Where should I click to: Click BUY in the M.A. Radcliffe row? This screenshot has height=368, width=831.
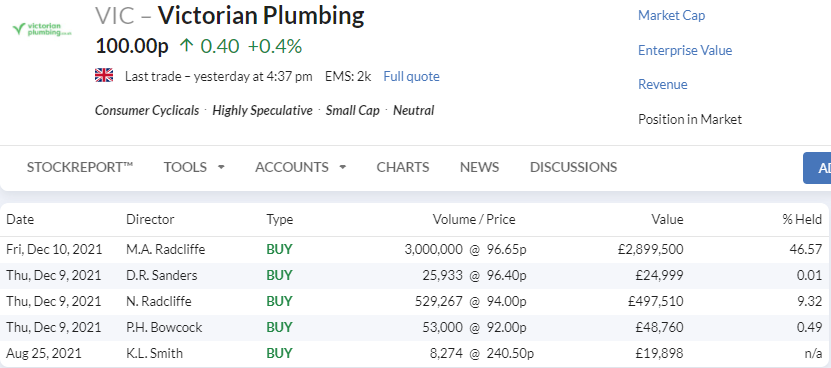(279, 249)
